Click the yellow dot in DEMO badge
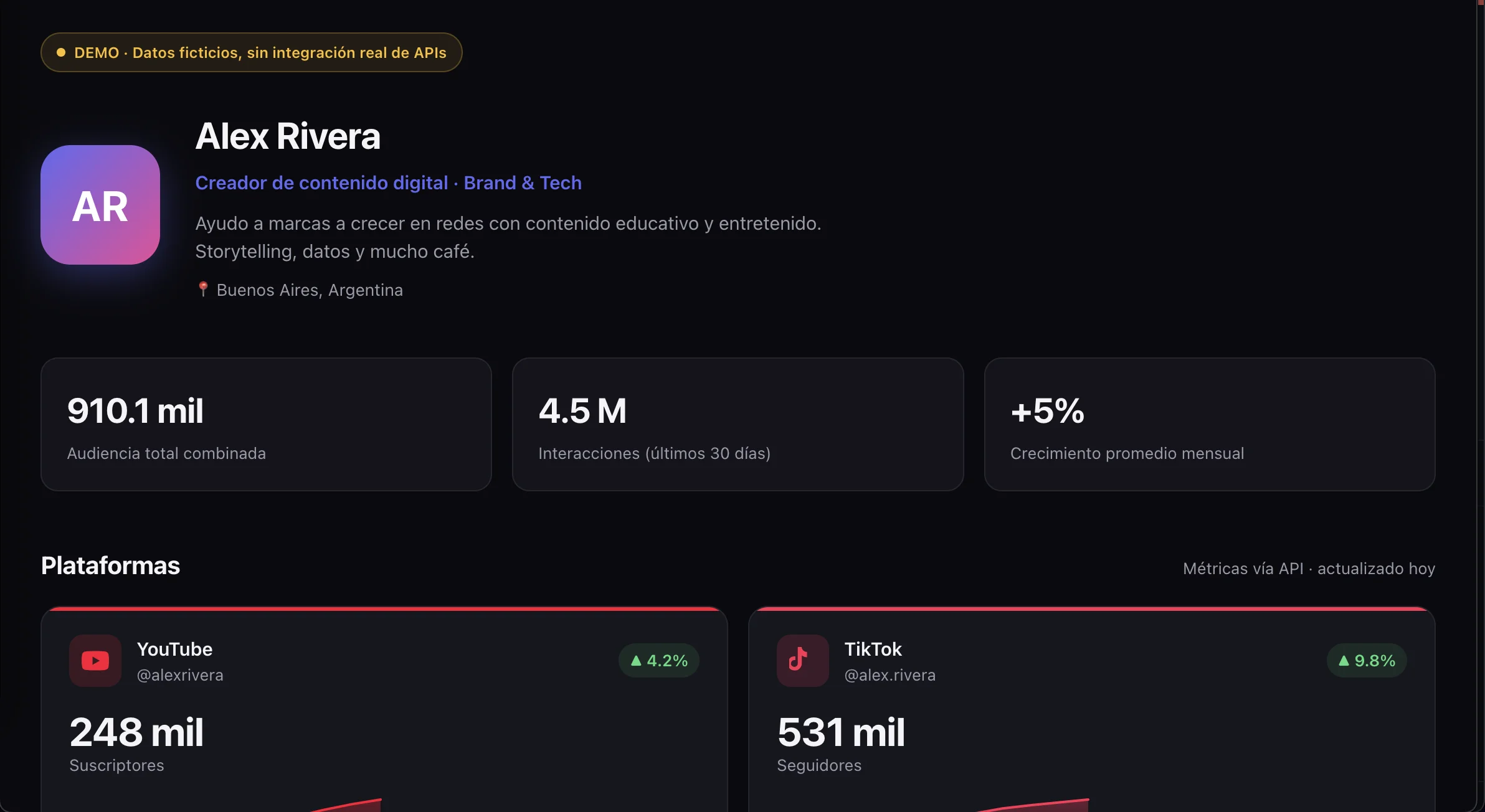Screen dimensions: 1485x812 [61, 52]
